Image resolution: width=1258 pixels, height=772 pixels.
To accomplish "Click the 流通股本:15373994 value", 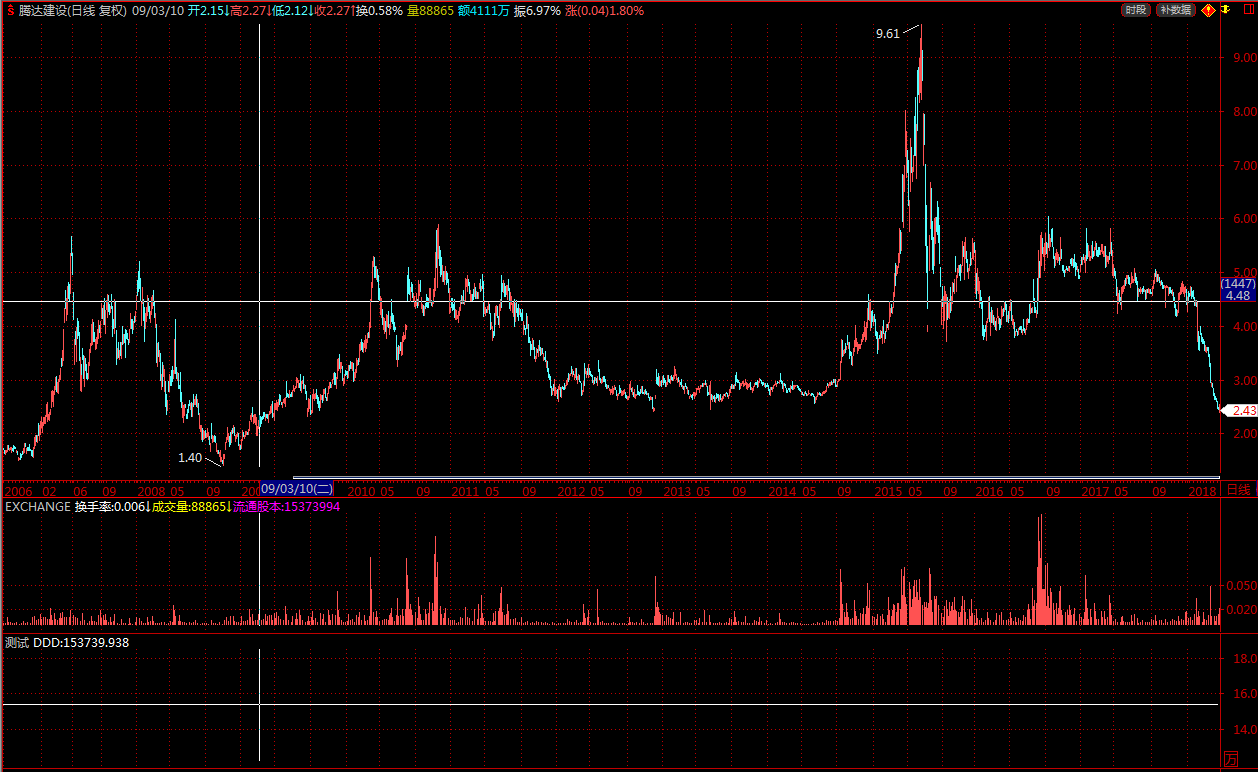I will click(287, 507).
